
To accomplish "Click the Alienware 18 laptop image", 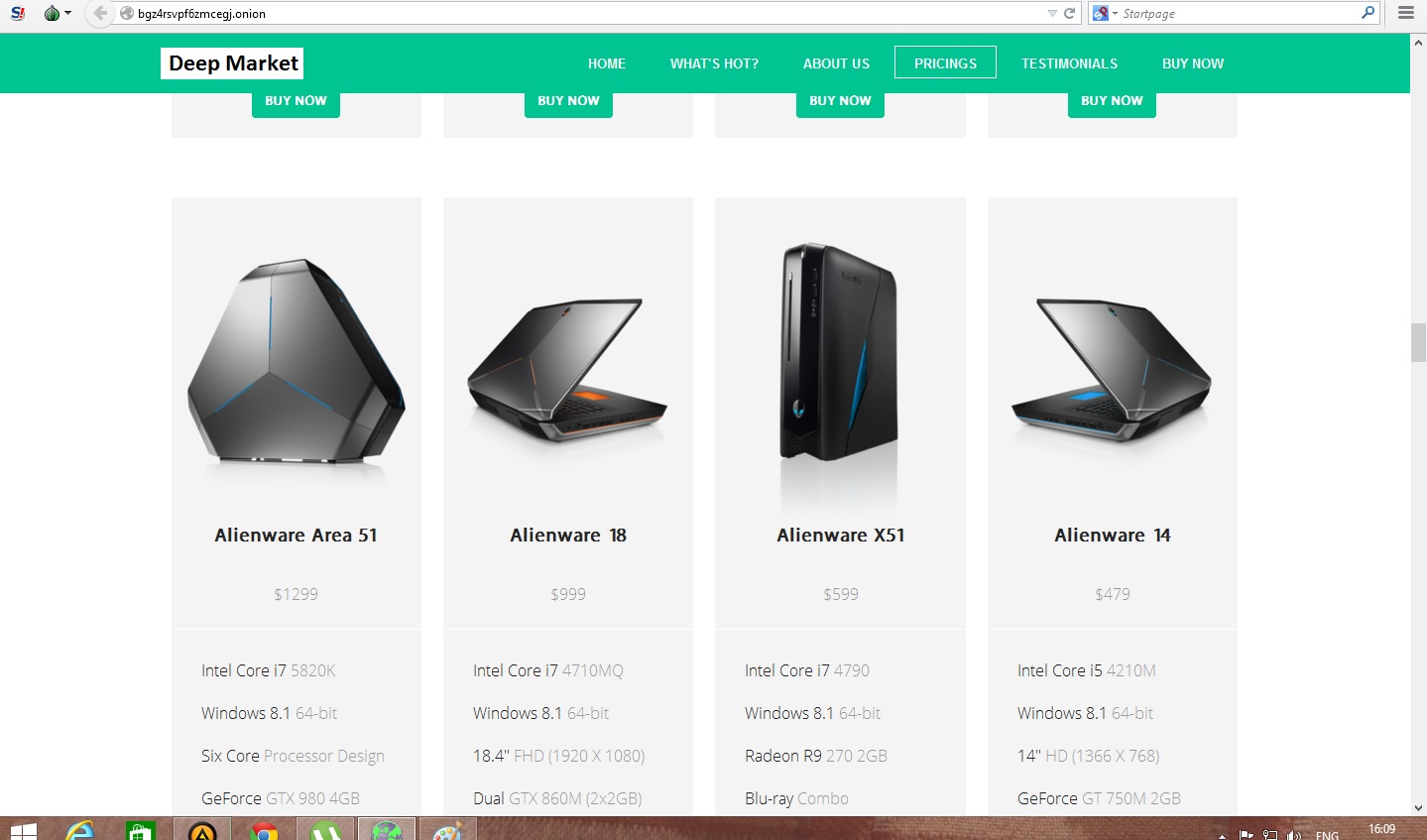I will click(567, 369).
